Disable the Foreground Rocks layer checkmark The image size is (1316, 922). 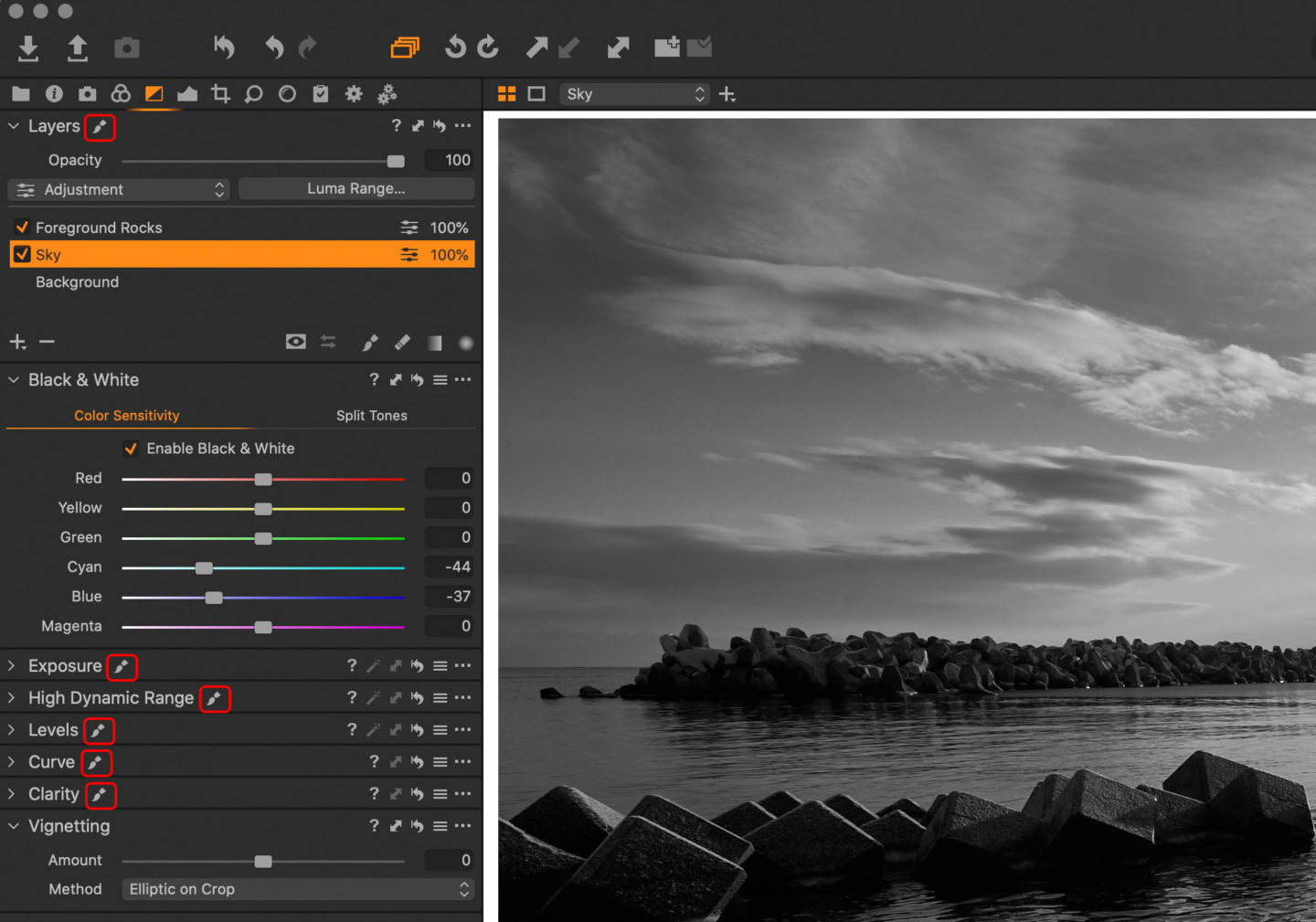(23, 228)
